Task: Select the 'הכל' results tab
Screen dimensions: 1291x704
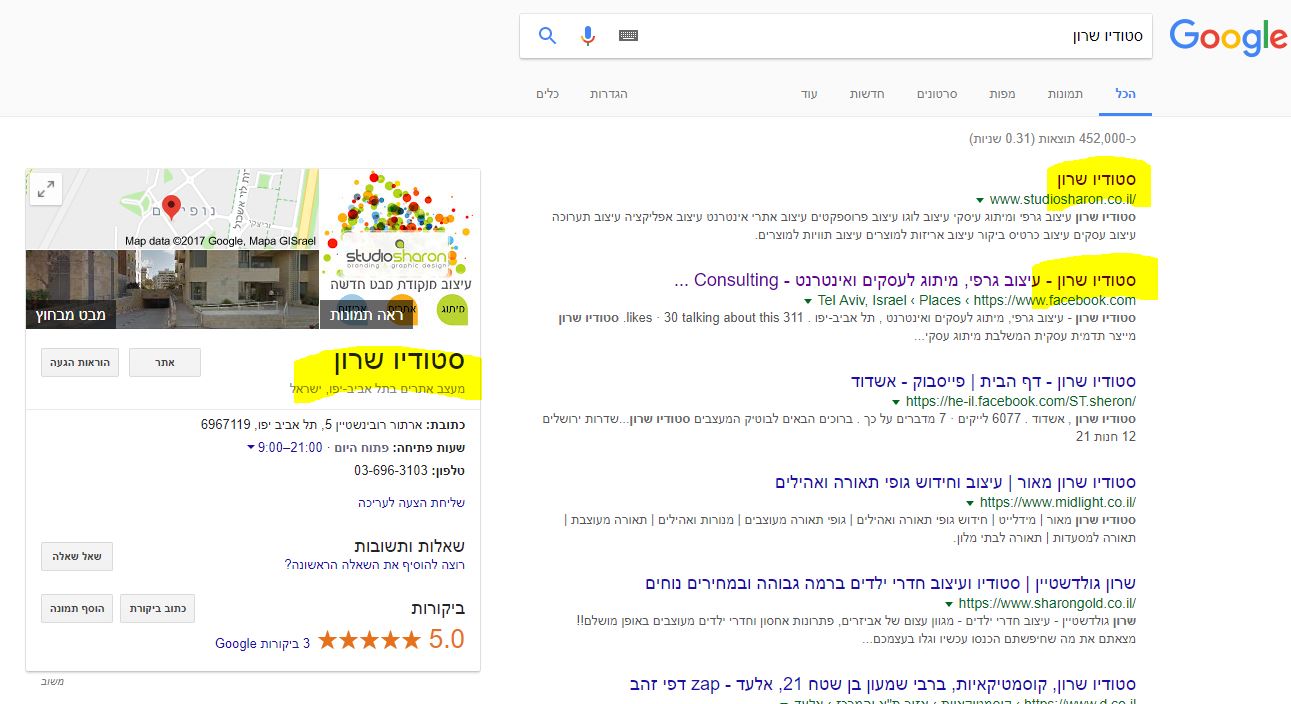Action: point(1125,94)
